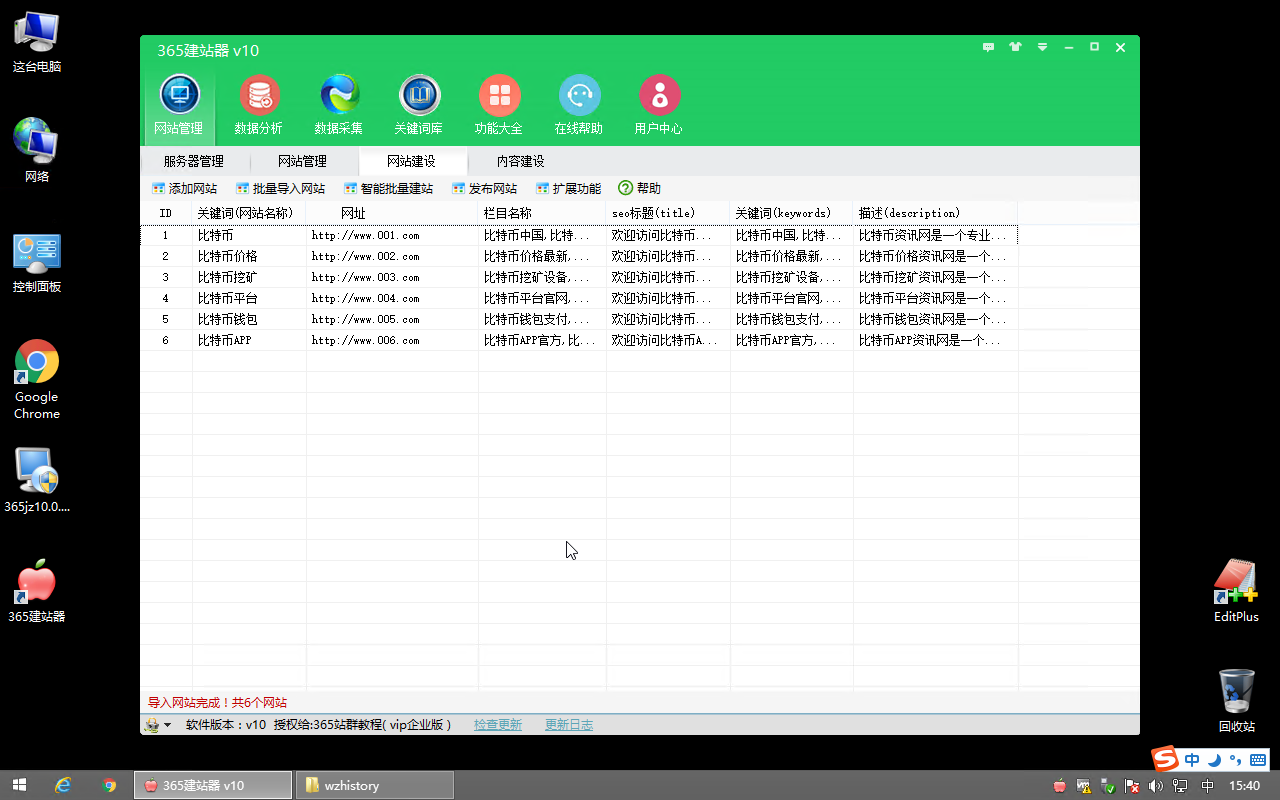The width and height of the screenshot is (1280, 800).
Task: Open the 网站管理 main module icon
Action: coord(179,104)
